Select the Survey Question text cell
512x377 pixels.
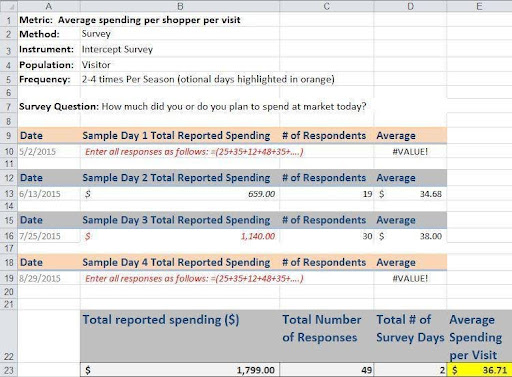(x=193, y=107)
